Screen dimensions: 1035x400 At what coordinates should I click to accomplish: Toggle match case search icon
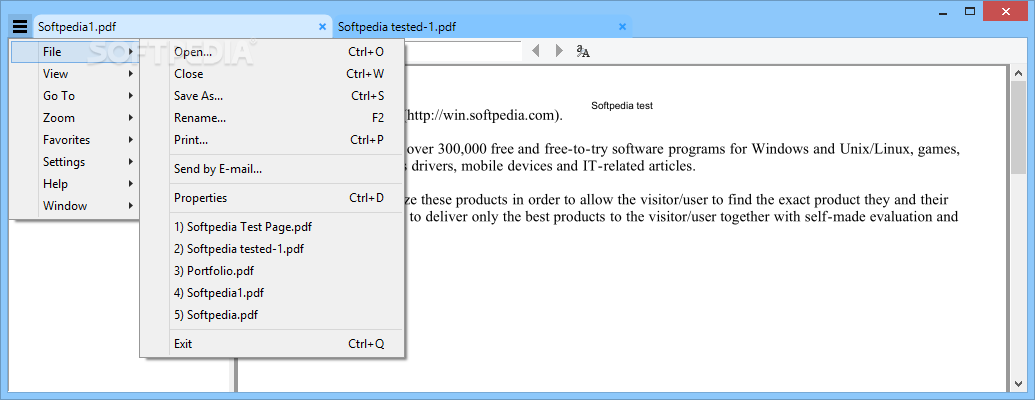coord(583,51)
